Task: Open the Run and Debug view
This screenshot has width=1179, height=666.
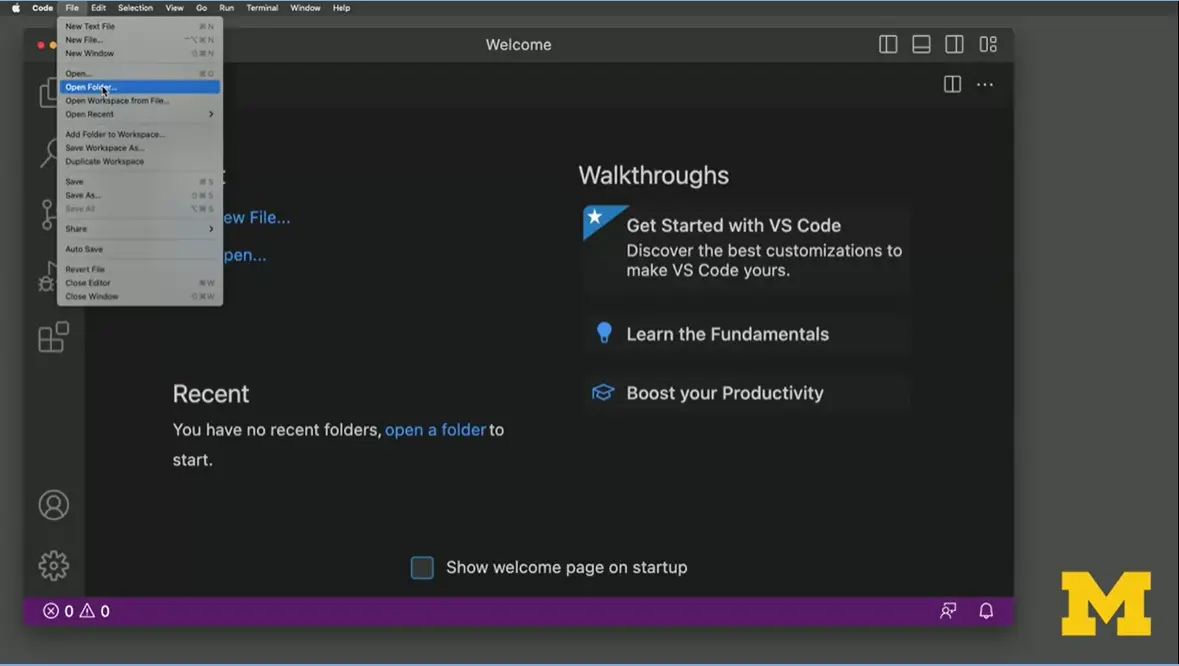Action: pyautogui.click(x=53, y=276)
